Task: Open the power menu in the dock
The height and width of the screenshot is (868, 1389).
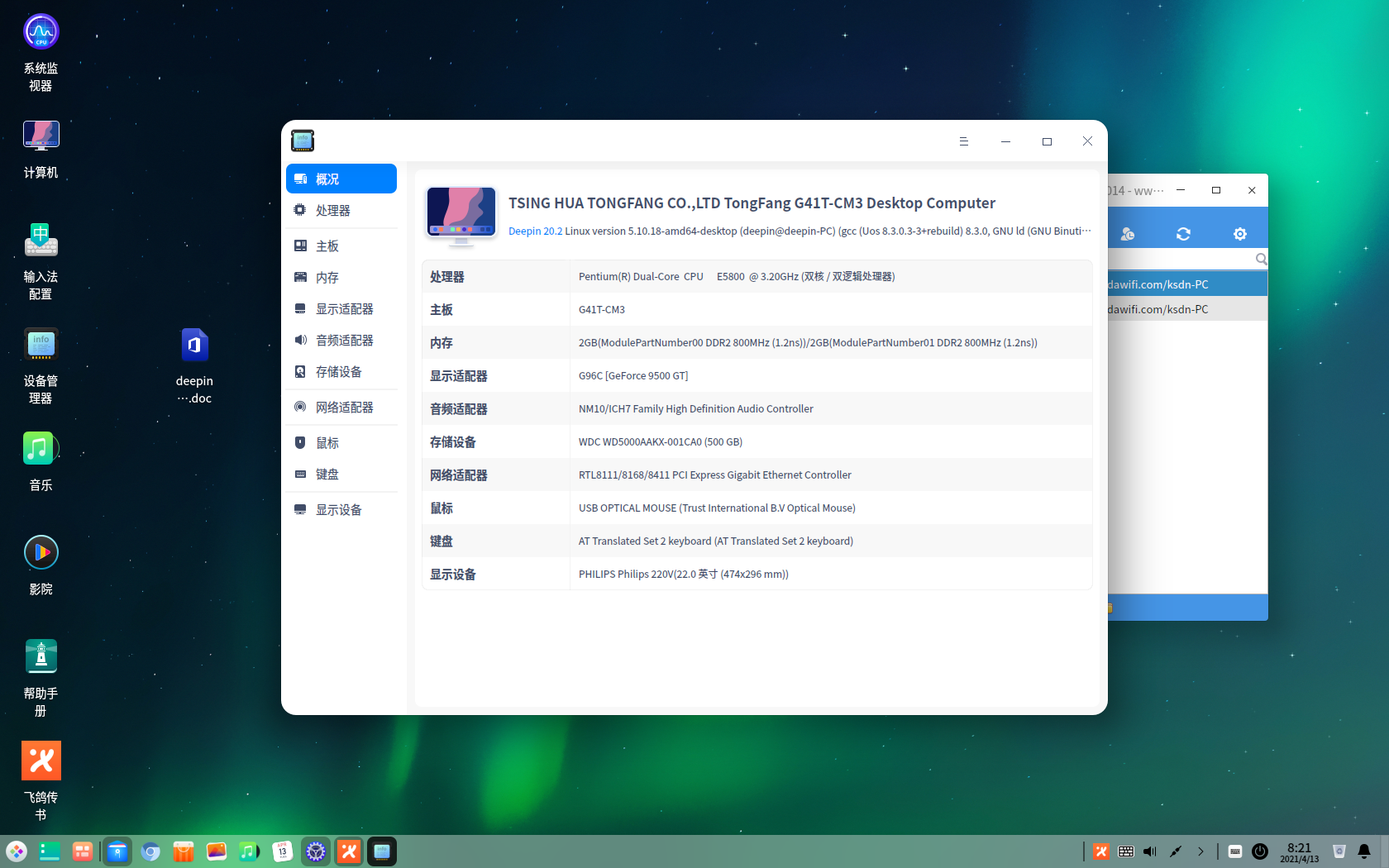Action: point(1260,851)
